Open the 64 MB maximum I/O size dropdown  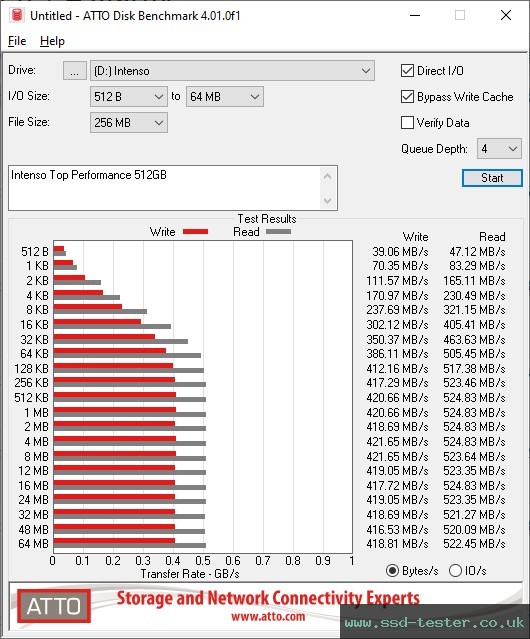[225, 97]
